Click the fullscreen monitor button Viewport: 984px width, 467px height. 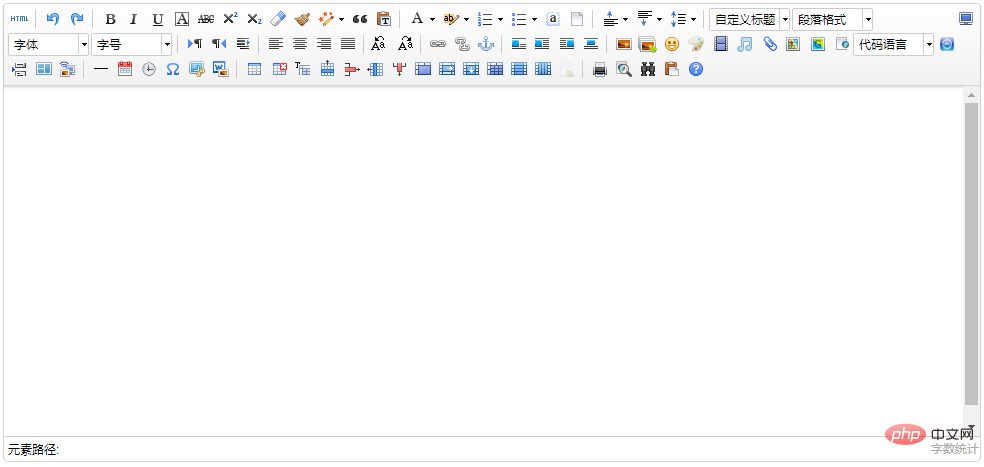[965, 19]
